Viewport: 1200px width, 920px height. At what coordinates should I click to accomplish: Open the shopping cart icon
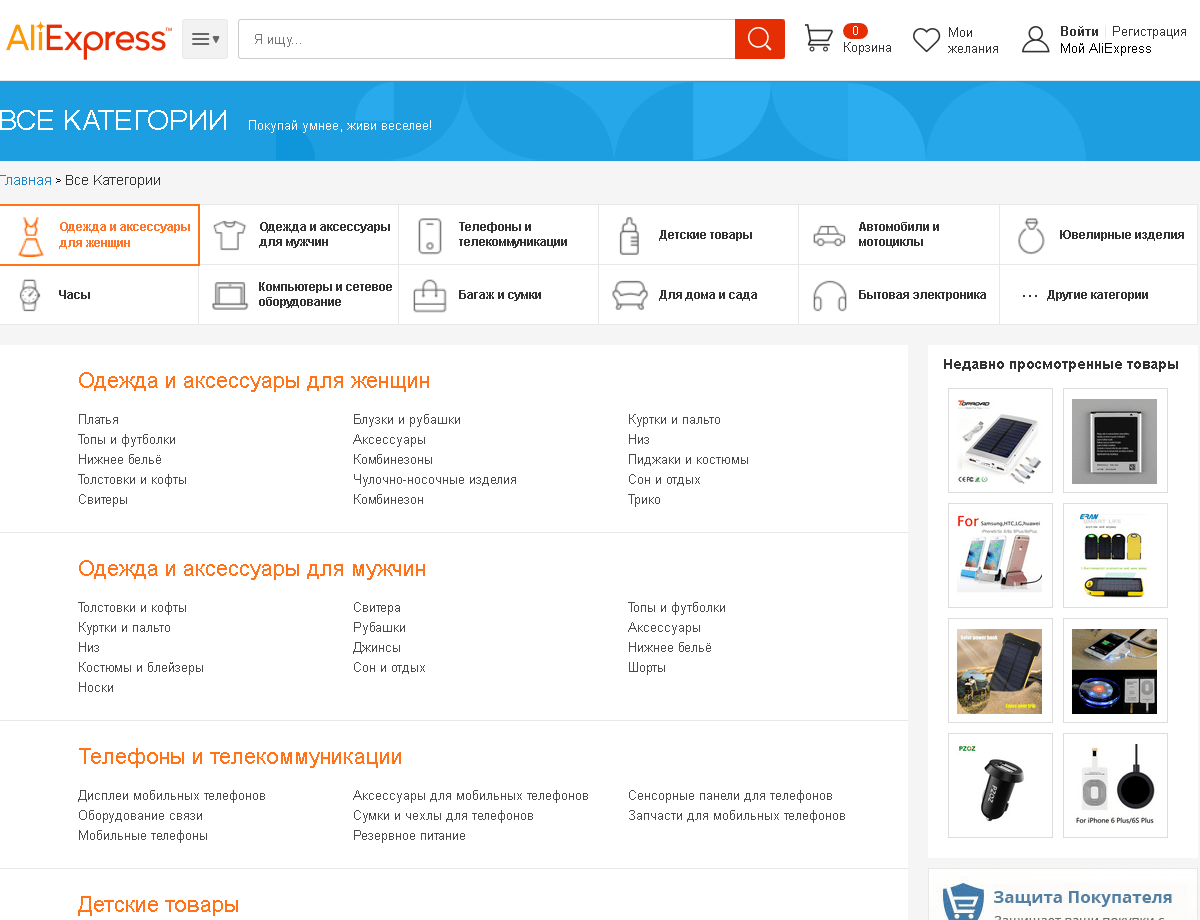point(818,39)
